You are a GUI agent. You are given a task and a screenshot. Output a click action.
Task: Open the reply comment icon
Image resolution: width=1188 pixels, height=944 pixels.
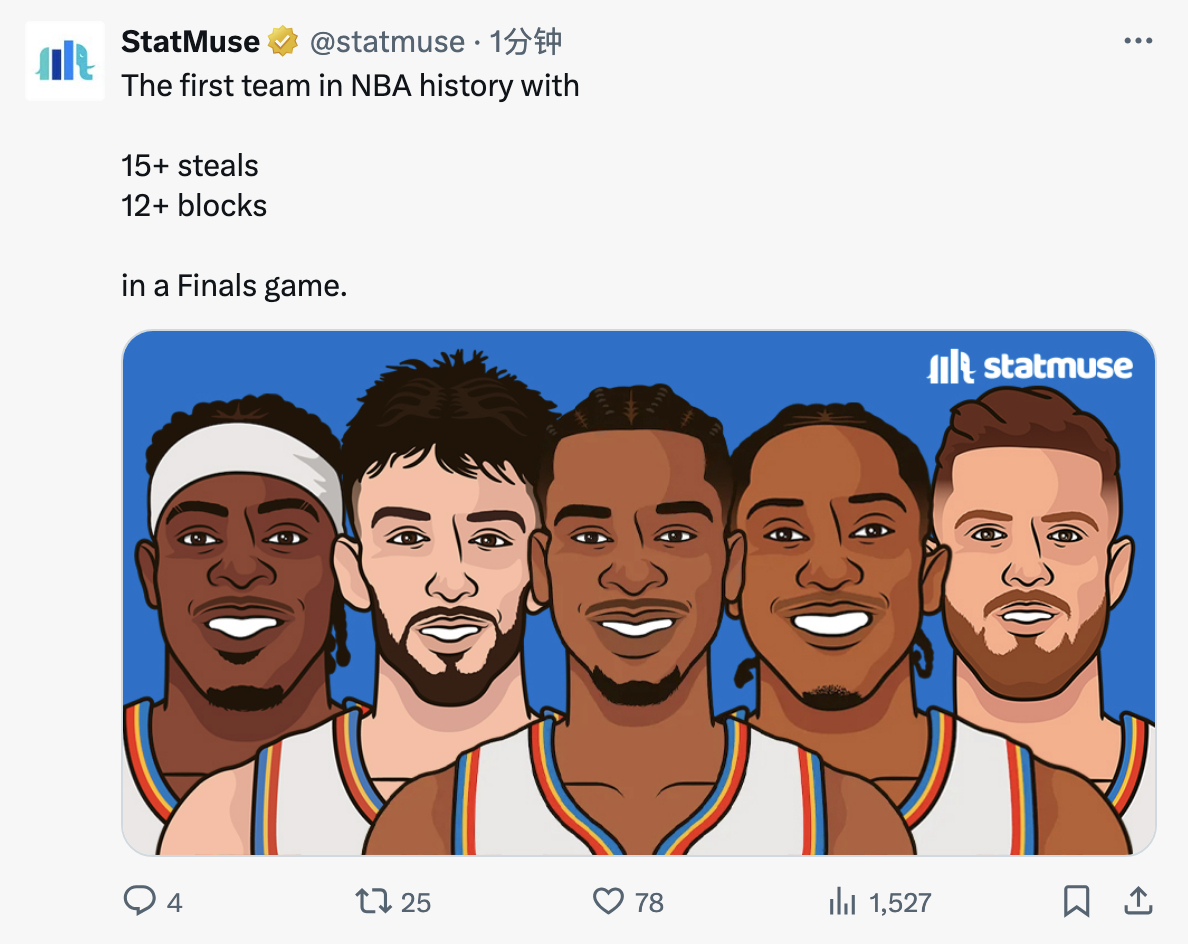(139, 901)
